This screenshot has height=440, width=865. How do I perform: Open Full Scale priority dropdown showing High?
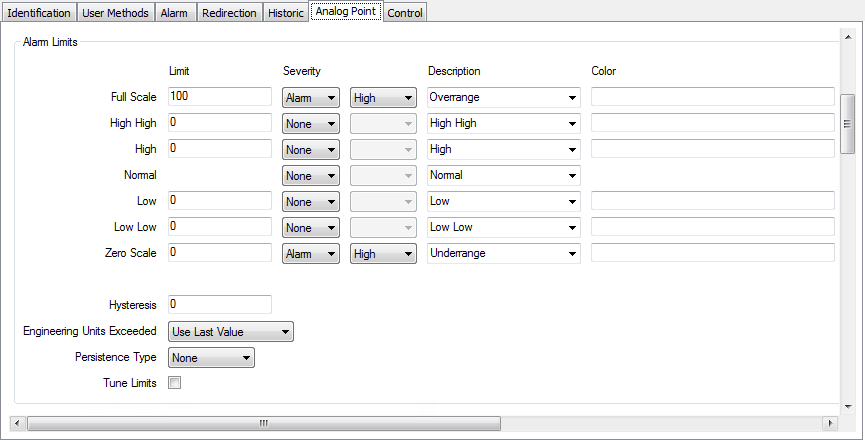click(383, 98)
